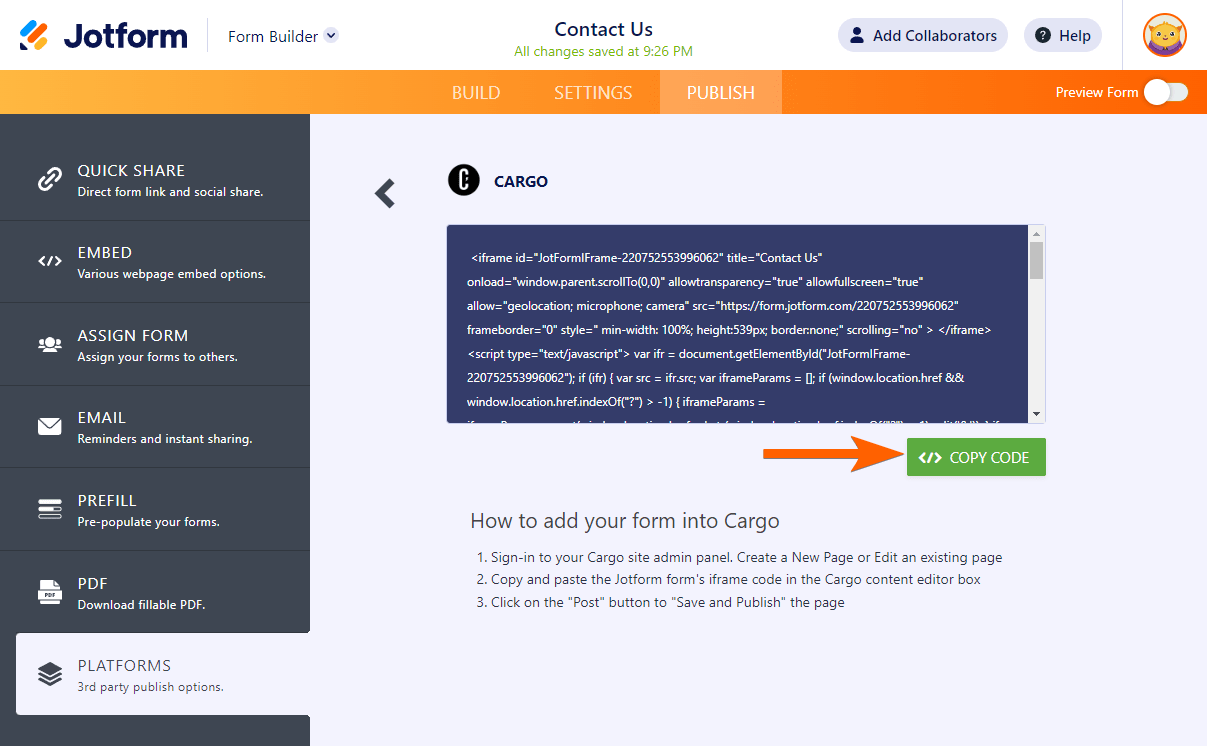Open the Email sidebar section
Viewport: 1207px width, 746px height.
coord(155,427)
